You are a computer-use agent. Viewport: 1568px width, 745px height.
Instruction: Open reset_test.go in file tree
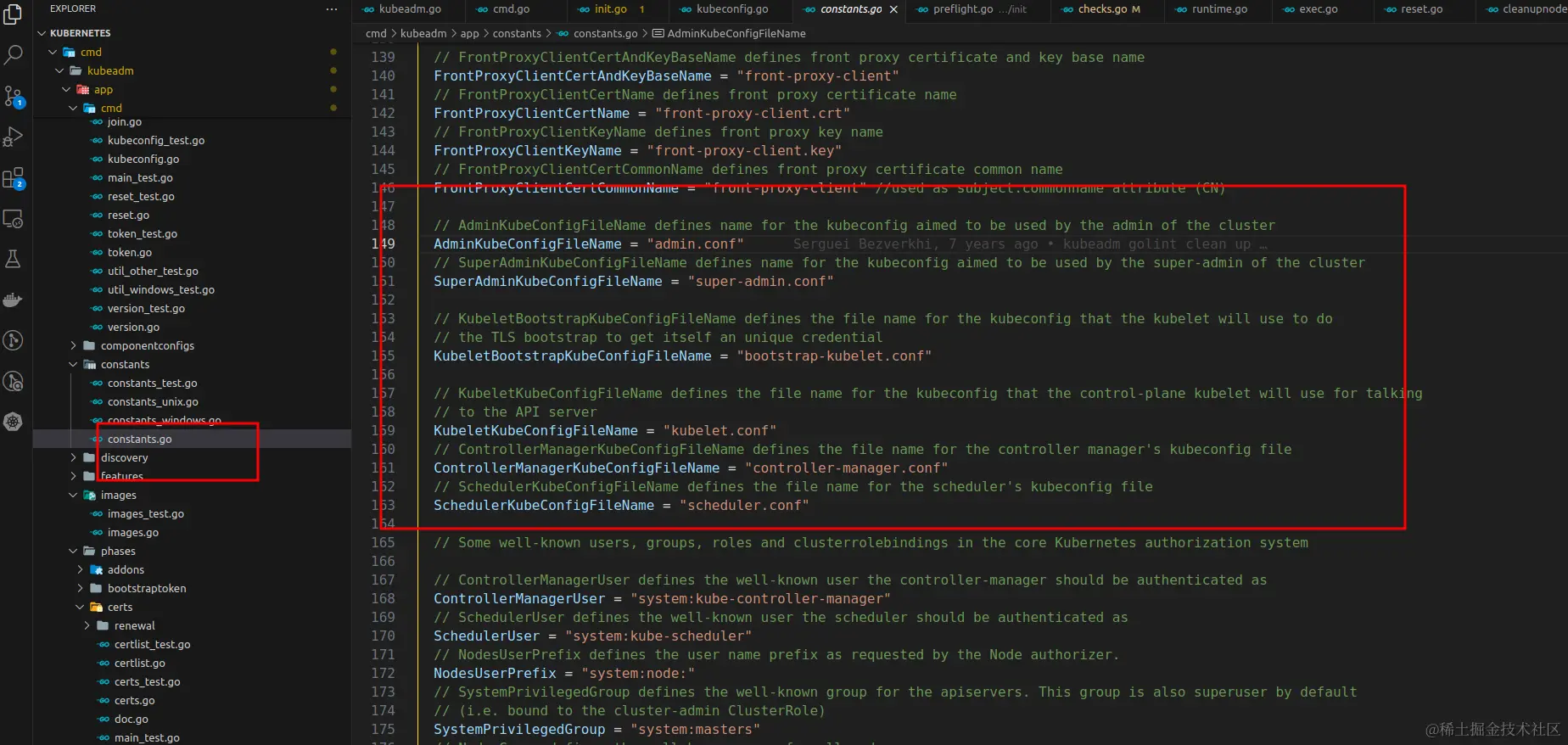(x=141, y=196)
